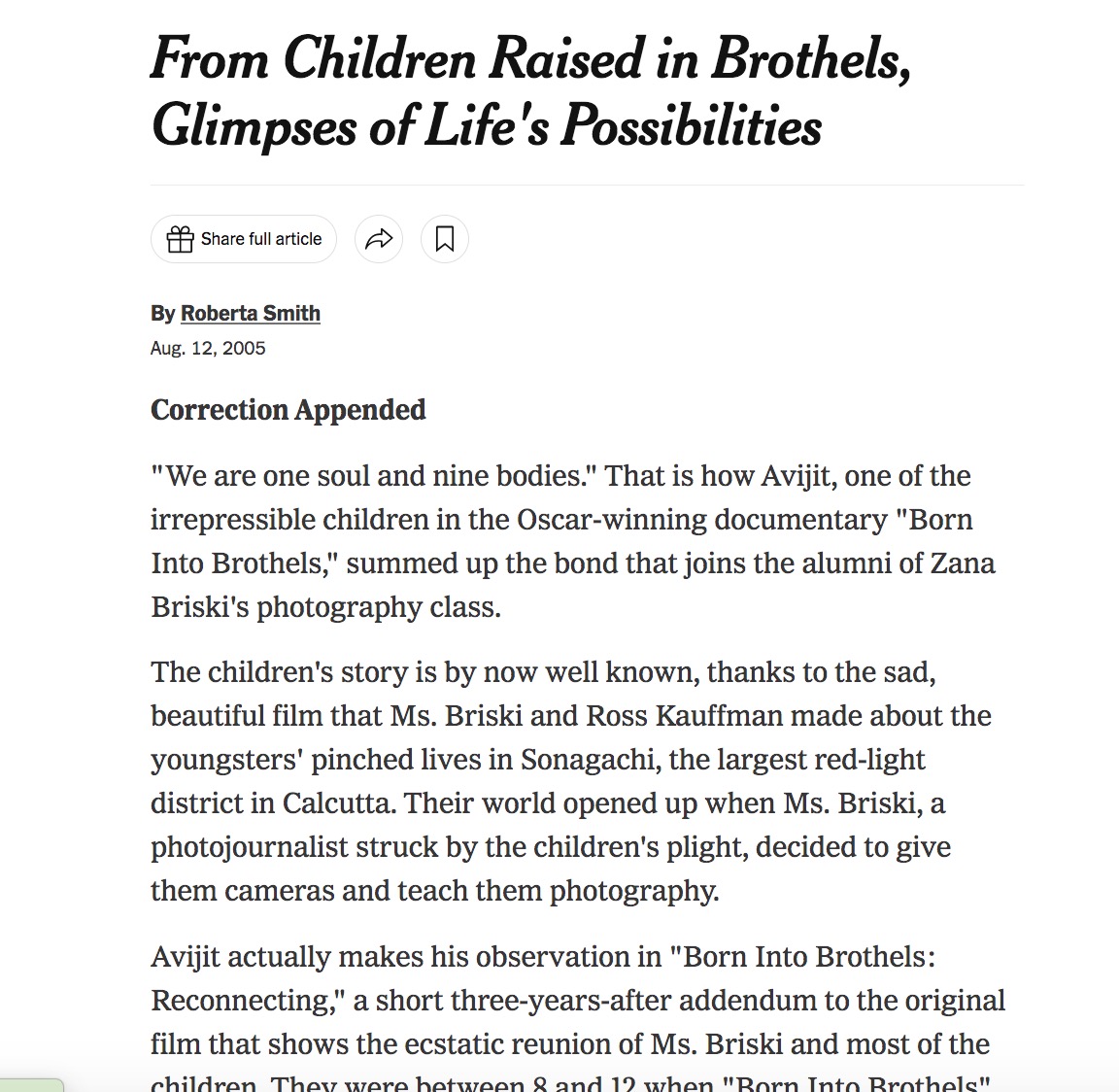This screenshot has height=1092, width=1119.
Task: Open the Roberta Smith author page
Action: click(x=251, y=313)
